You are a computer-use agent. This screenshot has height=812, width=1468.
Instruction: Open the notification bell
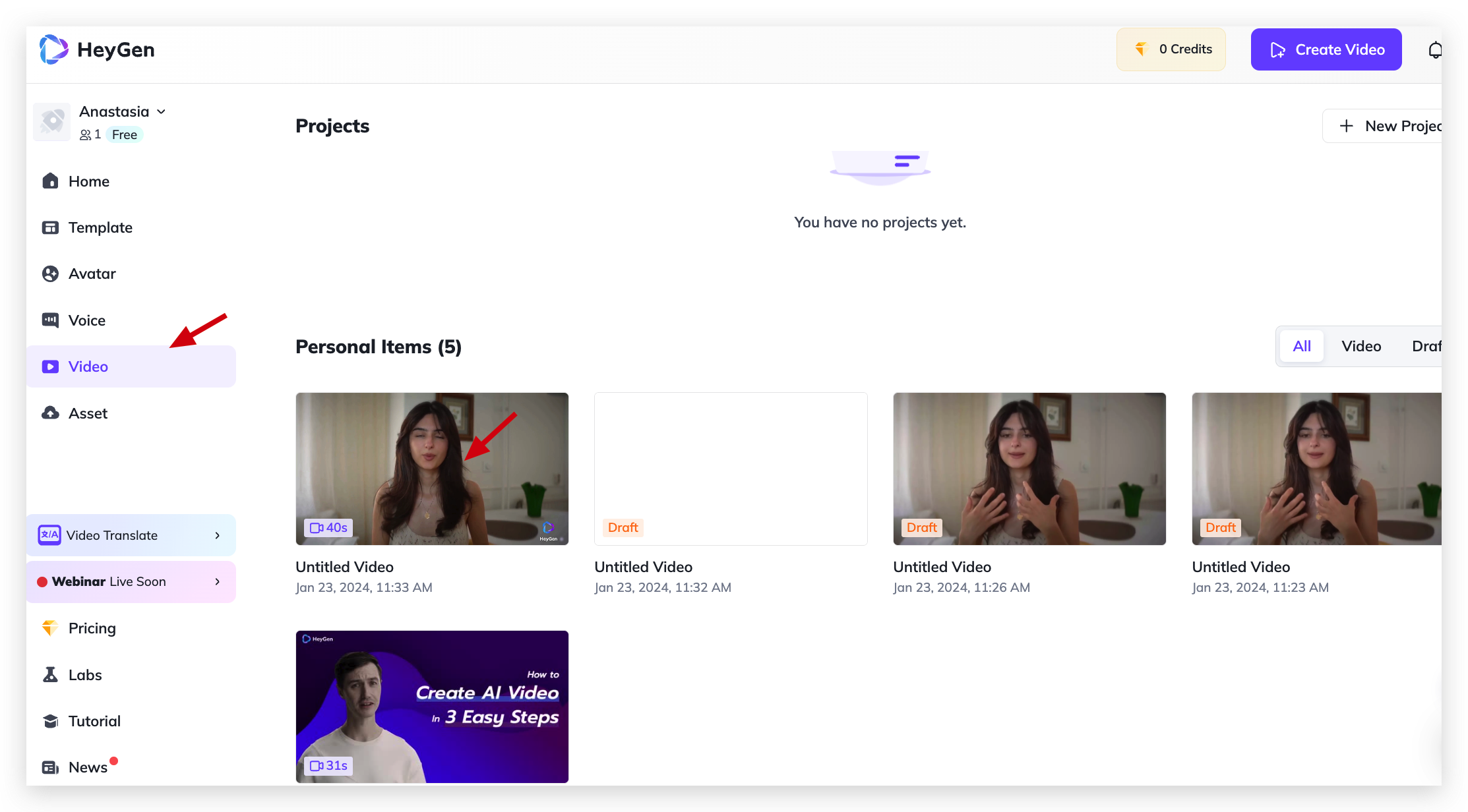[1434, 50]
